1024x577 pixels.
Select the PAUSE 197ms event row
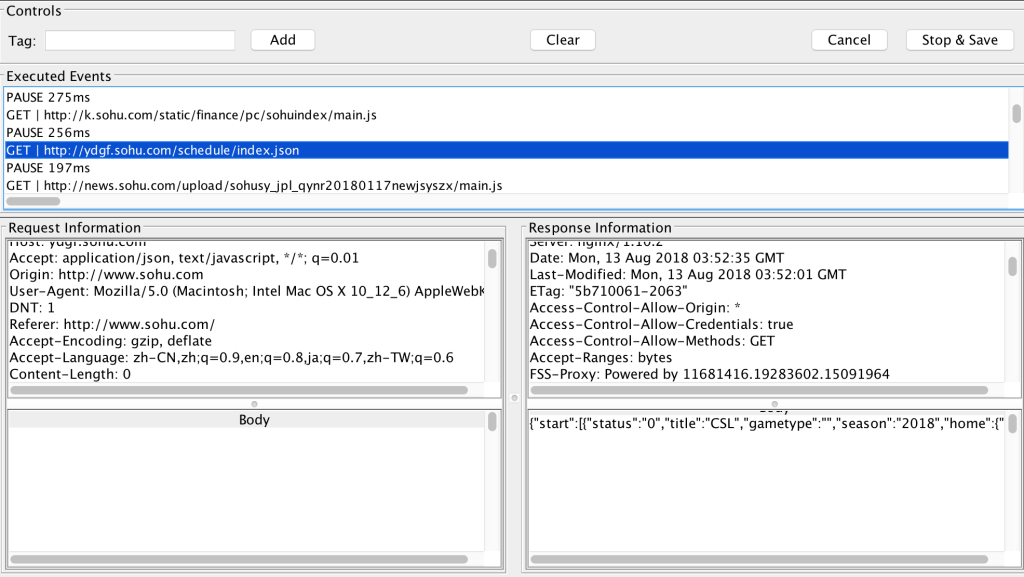48,168
